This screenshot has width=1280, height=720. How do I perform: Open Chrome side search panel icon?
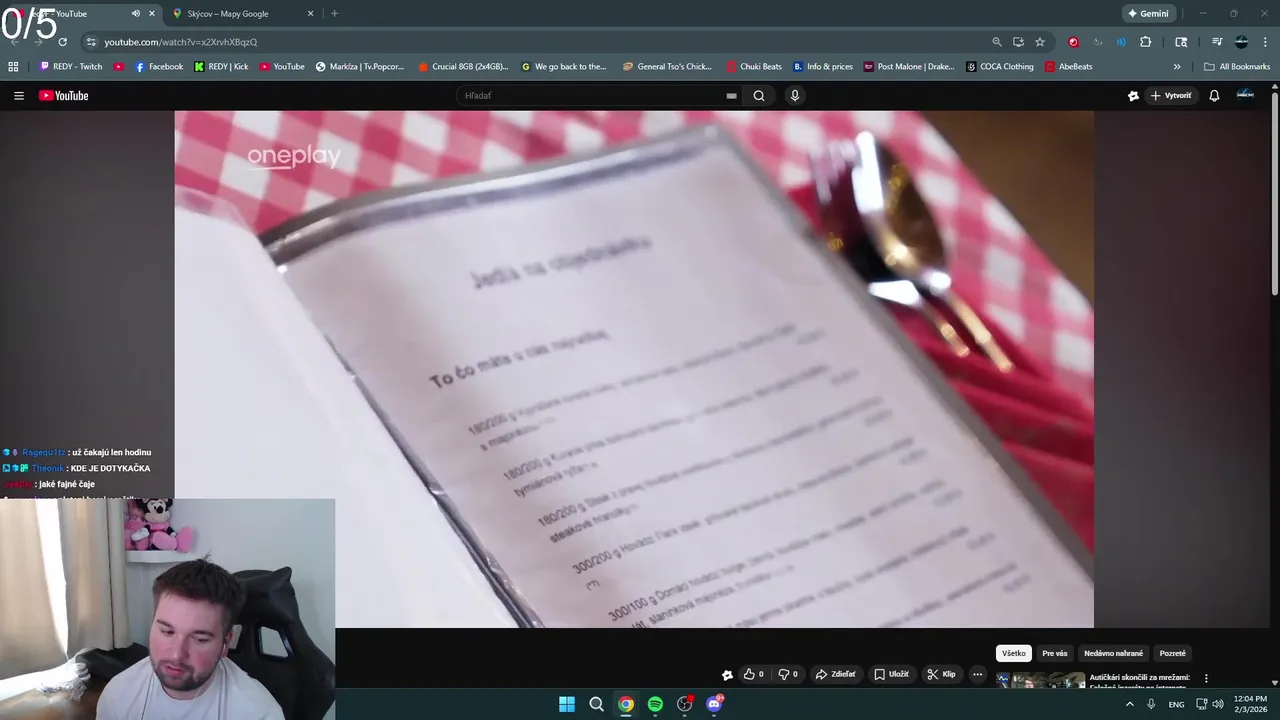point(1181,42)
